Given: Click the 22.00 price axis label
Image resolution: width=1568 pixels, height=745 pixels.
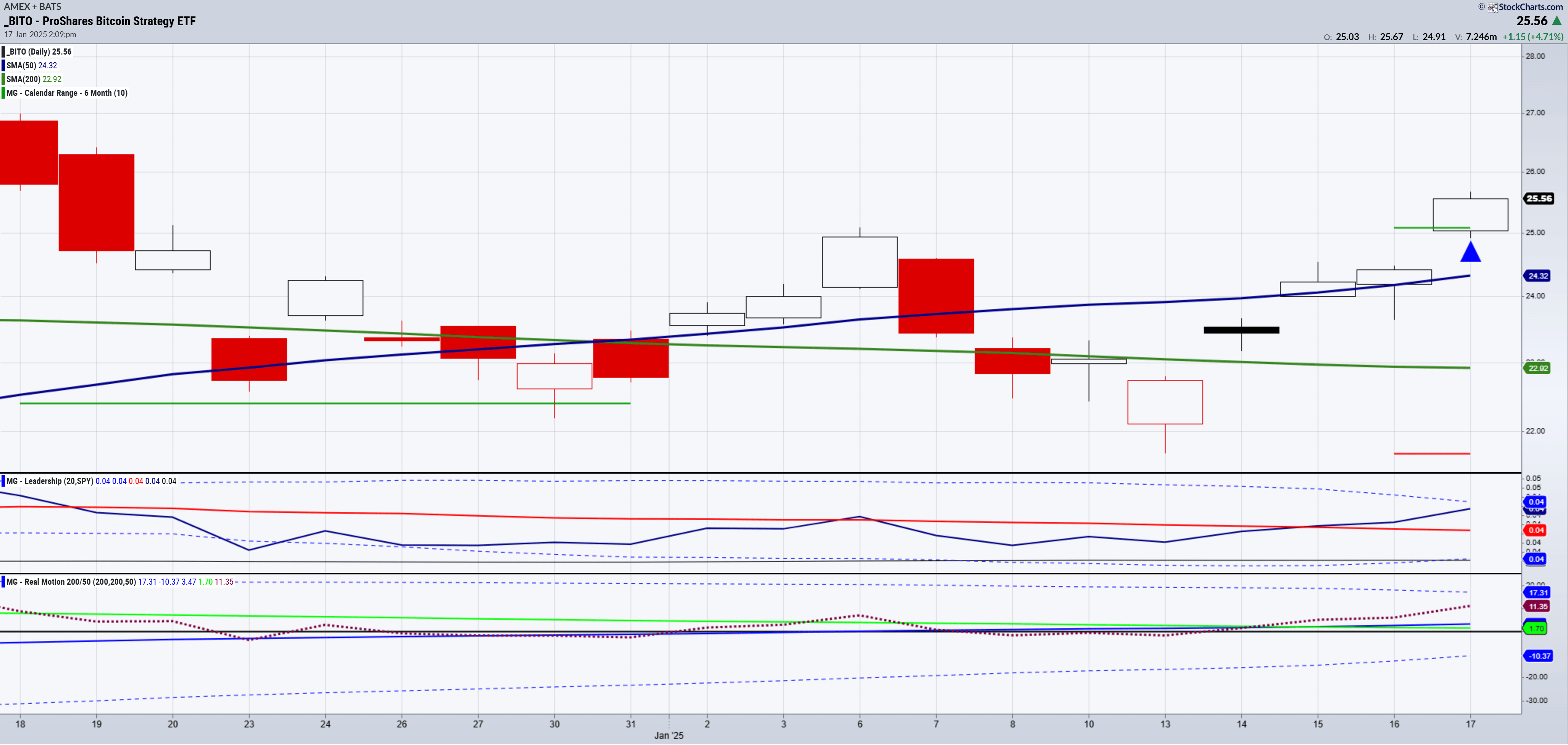Looking at the screenshot, I should tap(1535, 431).
